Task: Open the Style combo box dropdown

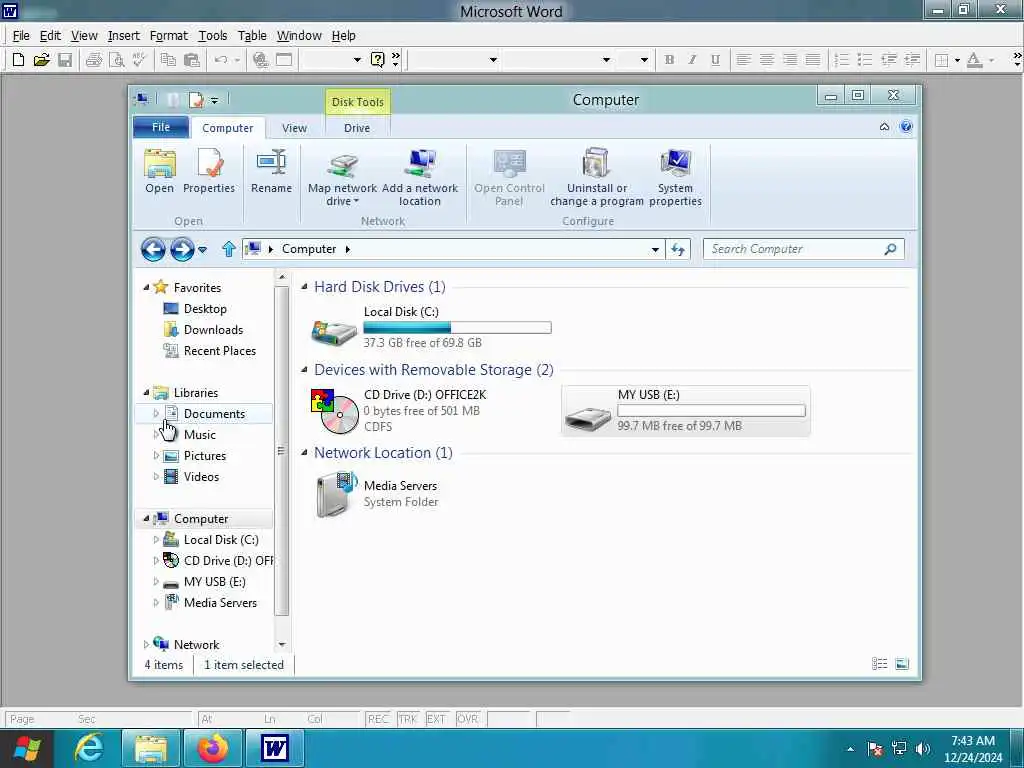Action: click(x=493, y=60)
